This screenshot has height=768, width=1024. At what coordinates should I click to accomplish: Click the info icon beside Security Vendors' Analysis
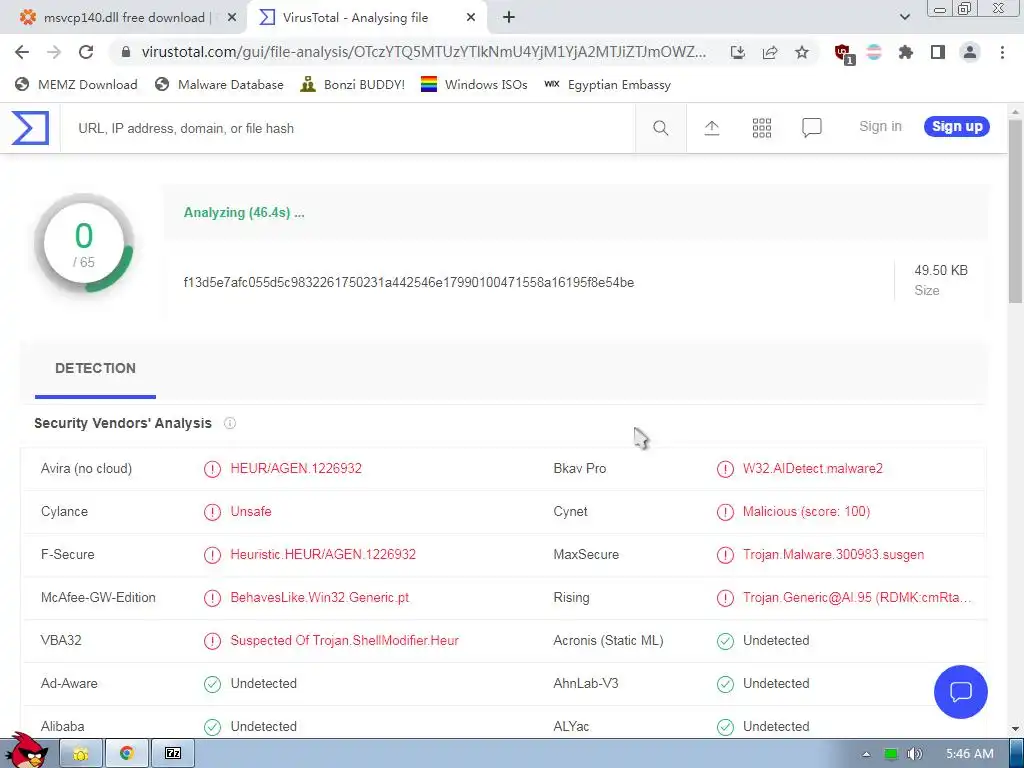[230, 423]
